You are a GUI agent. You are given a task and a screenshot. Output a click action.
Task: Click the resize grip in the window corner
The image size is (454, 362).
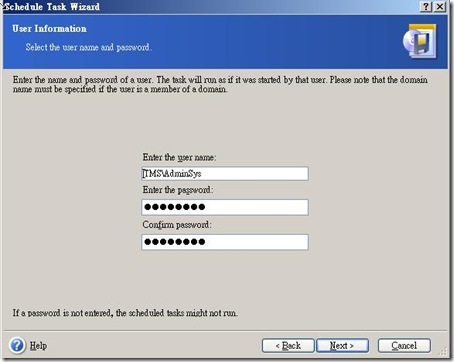[x=443, y=352]
